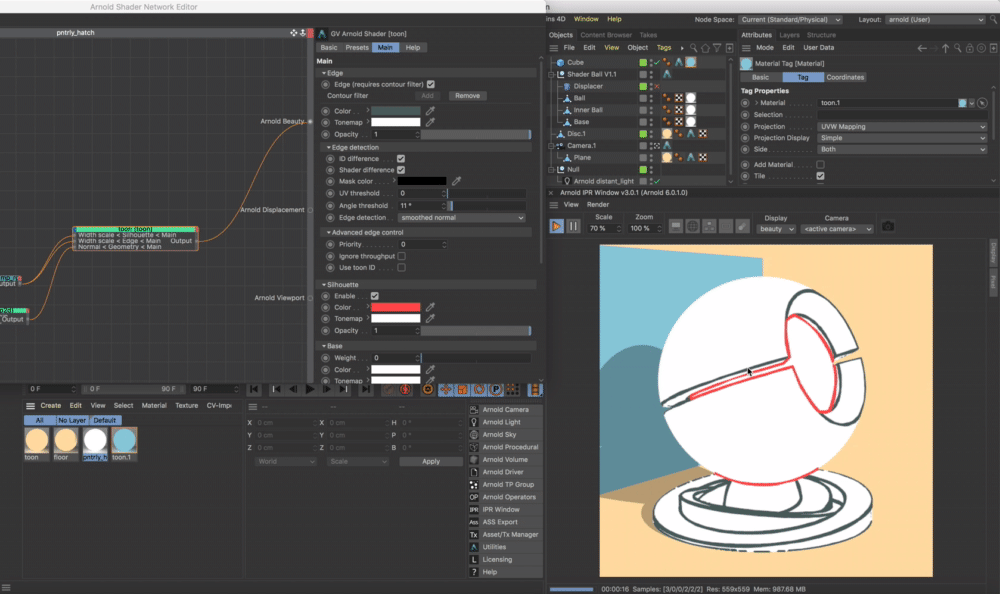This screenshot has height=594, width=1000.
Task: Collapse the Silhouette section
Action: tap(324, 285)
